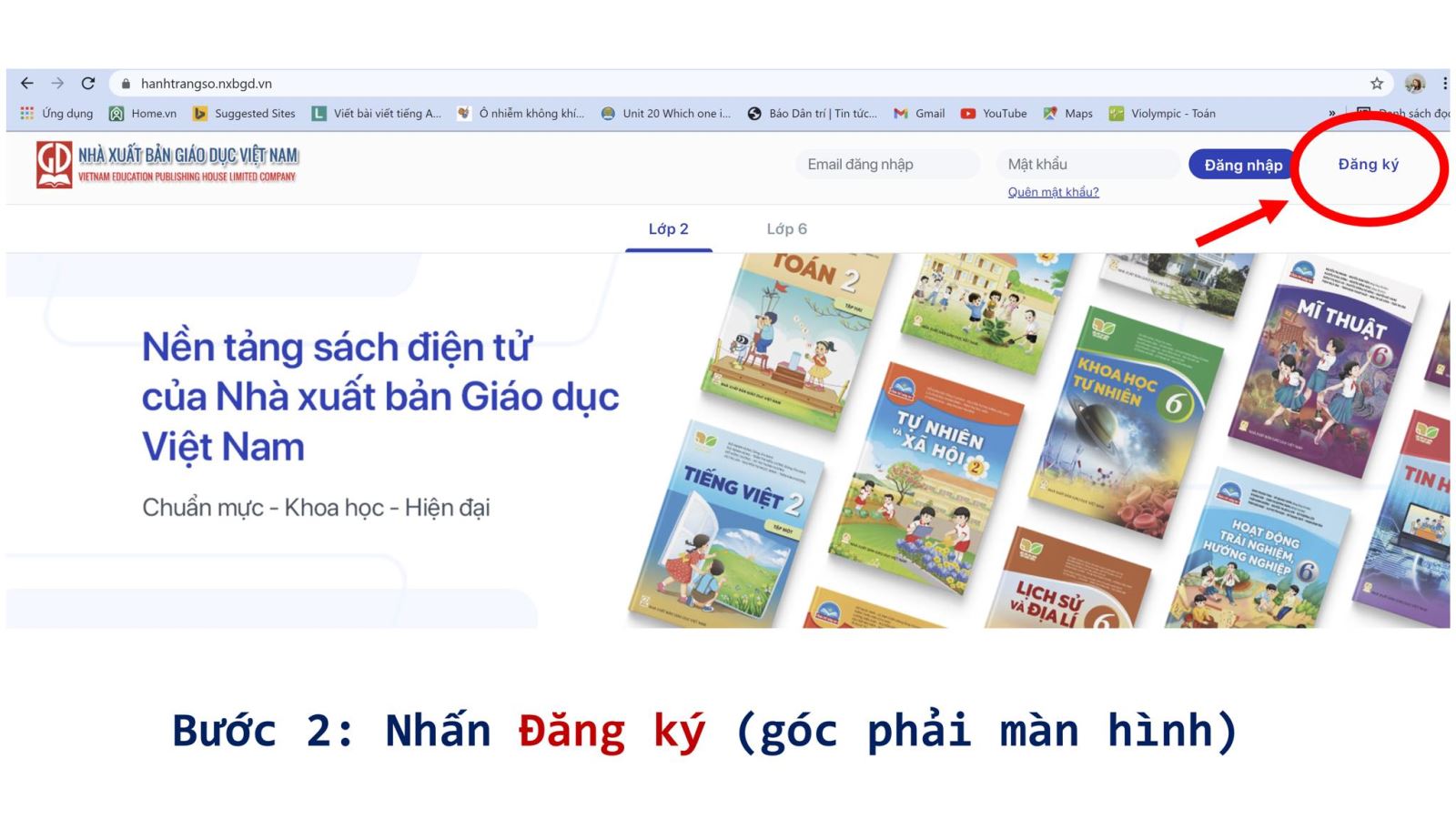Open the Chrome three-dot menu
Viewport: 1456px width, 819px height.
[x=1444, y=84]
